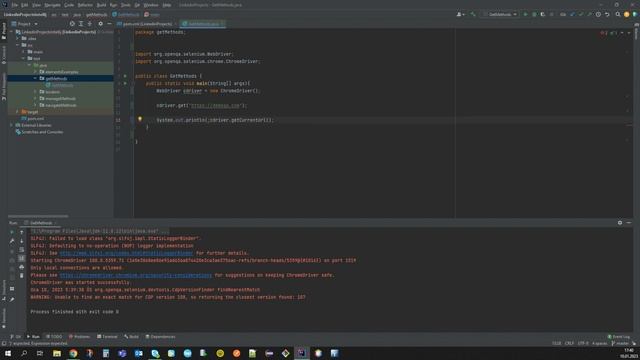Open the Project view selector dropdown
This screenshot has height=360, width=640.
(x=24, y=24)
